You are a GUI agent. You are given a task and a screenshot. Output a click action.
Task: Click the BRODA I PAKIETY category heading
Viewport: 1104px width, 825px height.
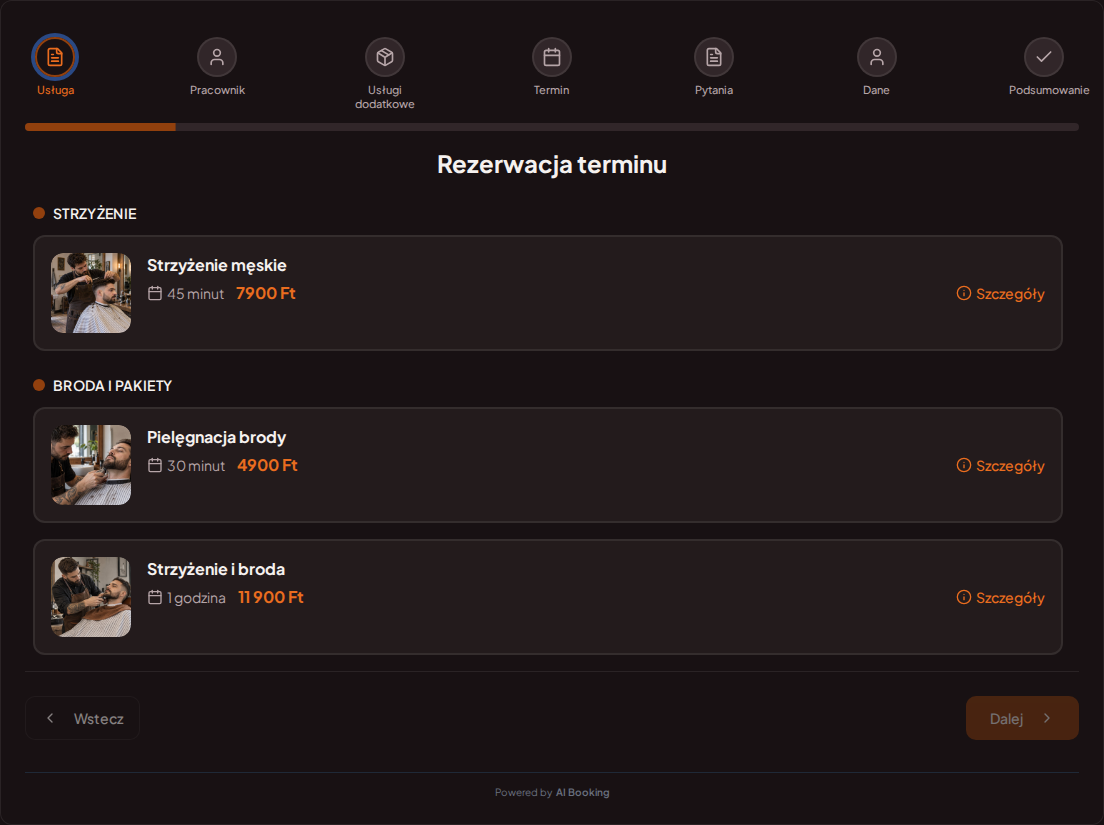[112, 386]
